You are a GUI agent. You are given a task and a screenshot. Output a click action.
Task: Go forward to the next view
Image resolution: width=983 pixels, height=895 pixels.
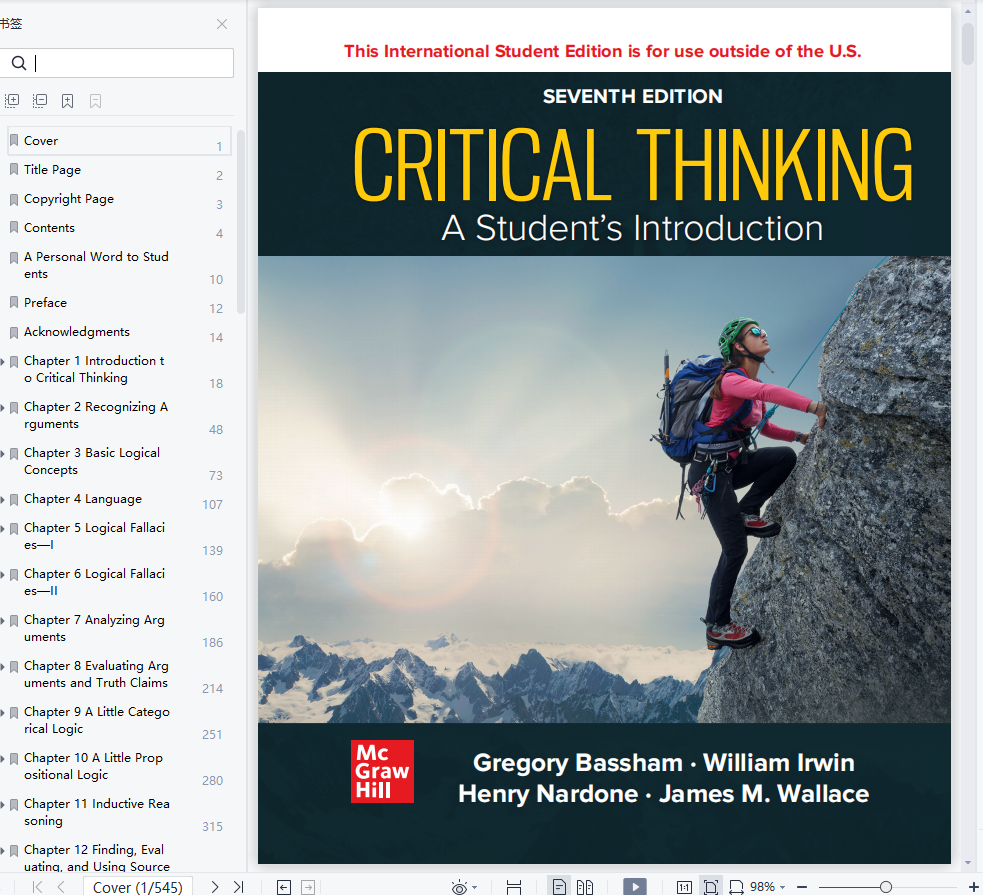(308, 887)
